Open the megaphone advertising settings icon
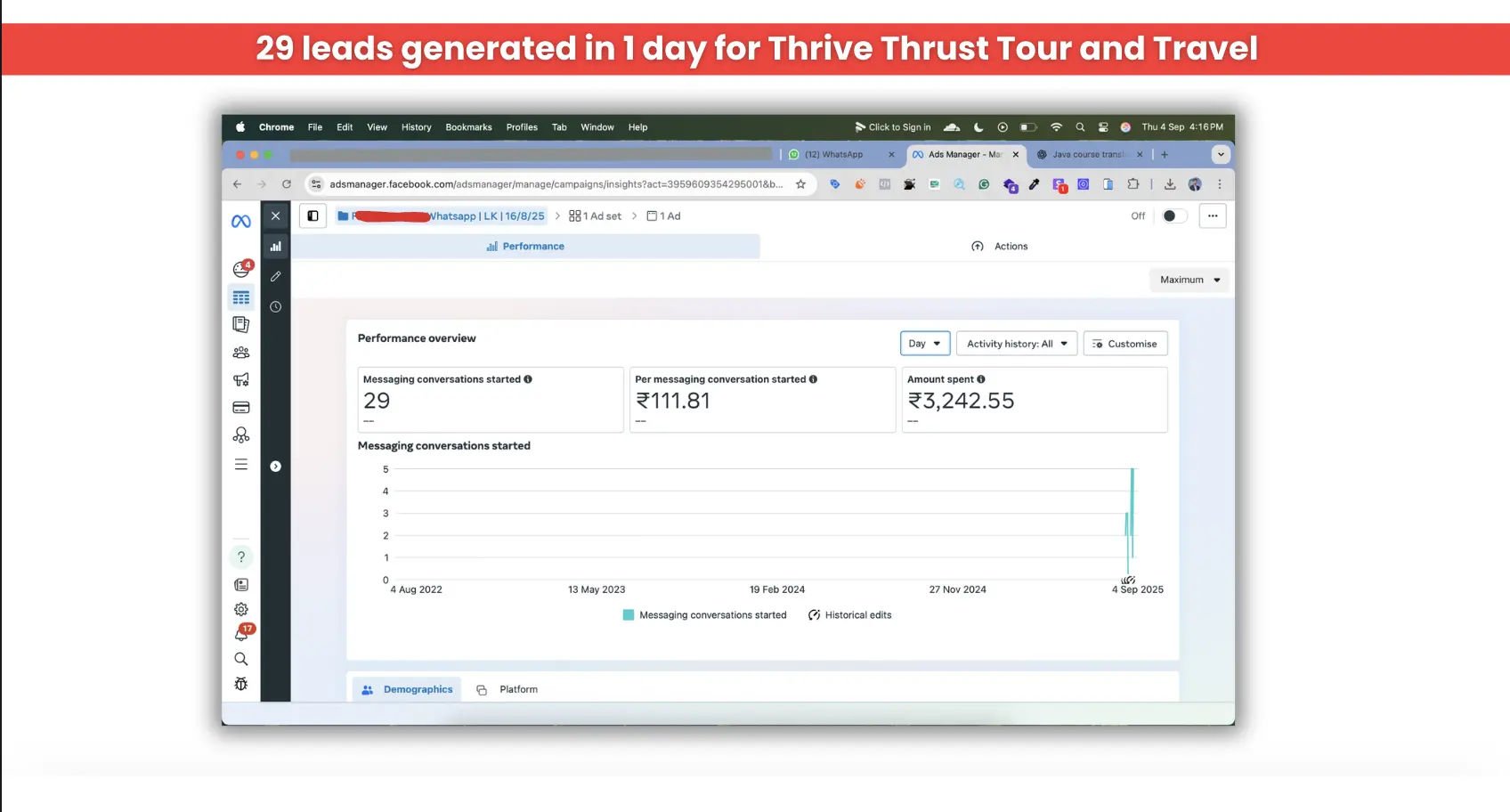The height and width of the screenshot is (812, 1510). [x=241, y=380]
